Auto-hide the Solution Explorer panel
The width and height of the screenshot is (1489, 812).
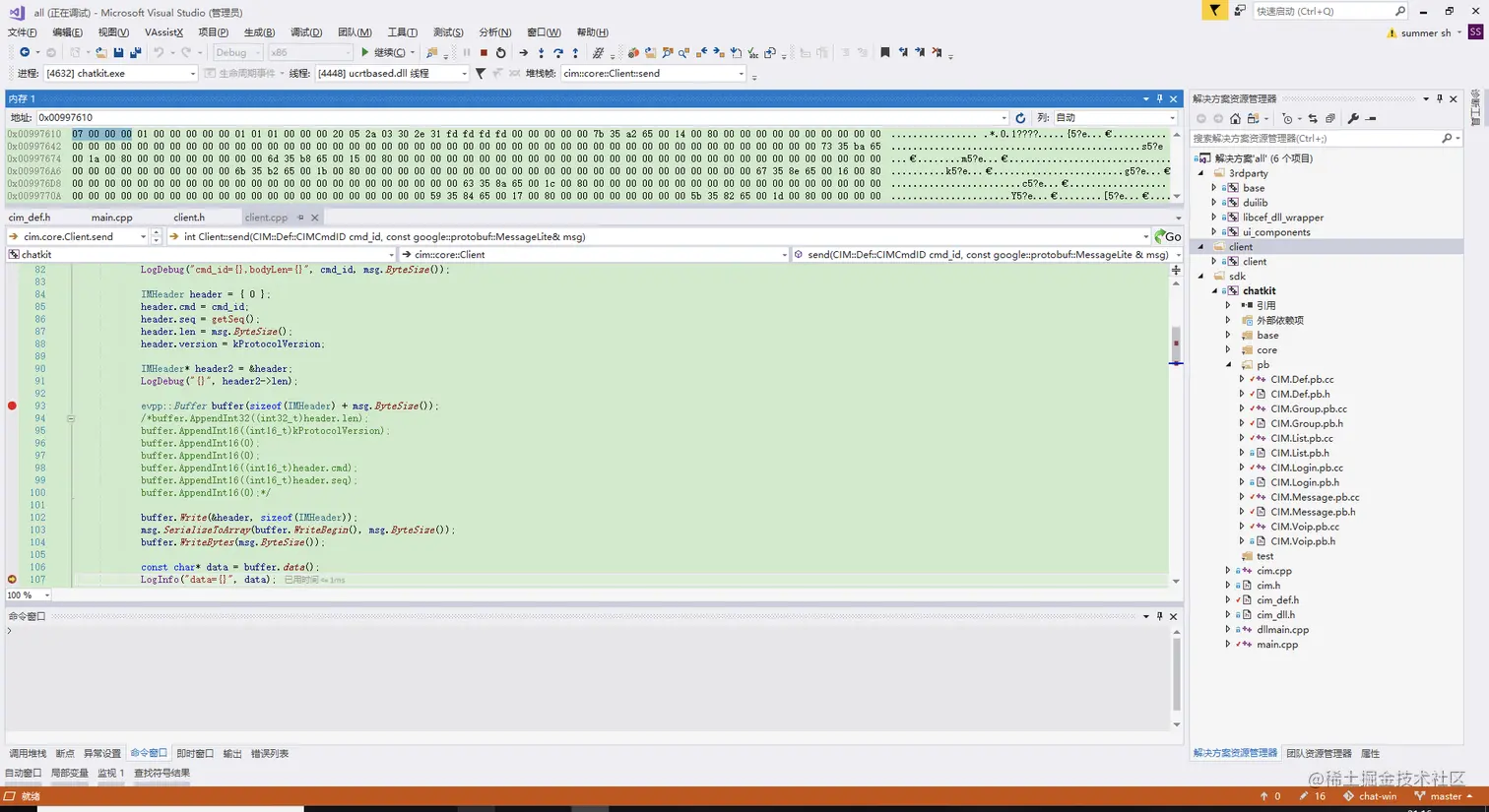(1440, 98)
